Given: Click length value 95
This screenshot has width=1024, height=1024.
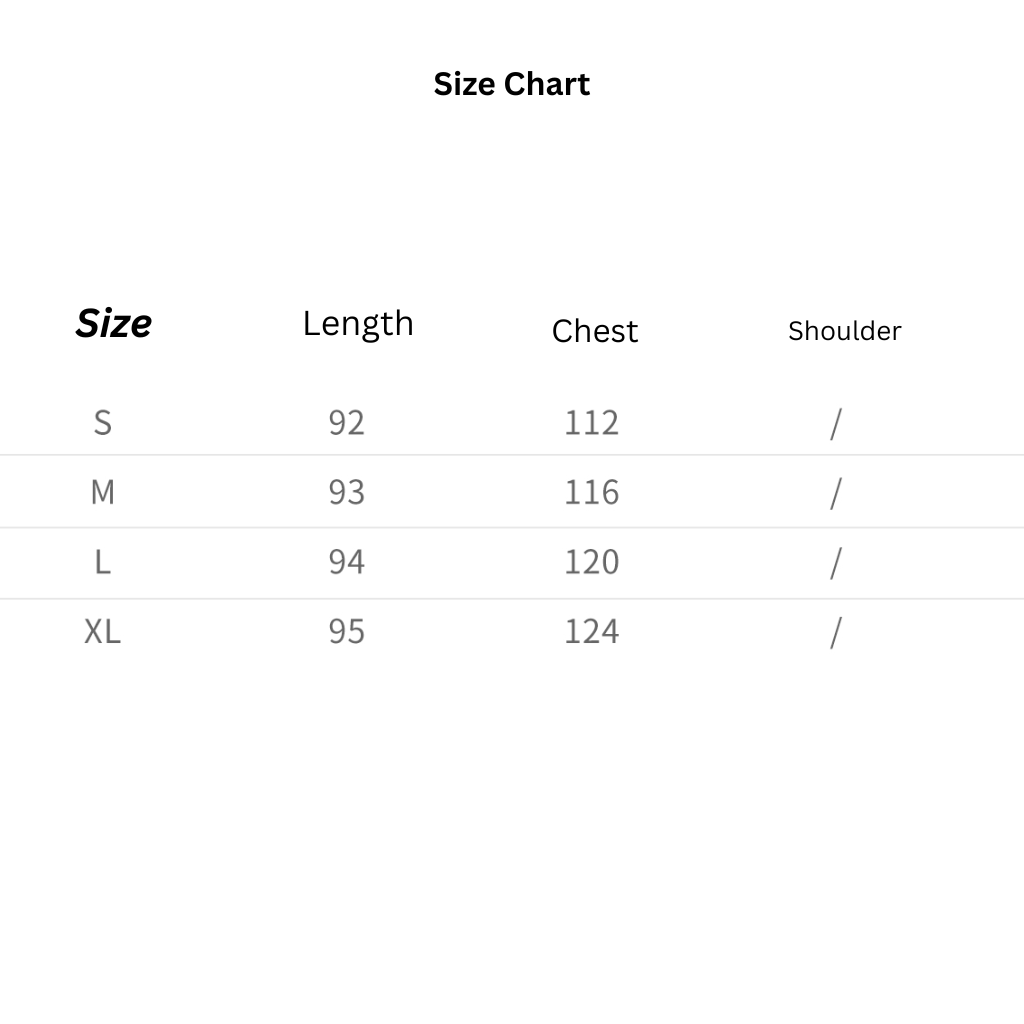Looking at the screenshot, I should point(346,632).
